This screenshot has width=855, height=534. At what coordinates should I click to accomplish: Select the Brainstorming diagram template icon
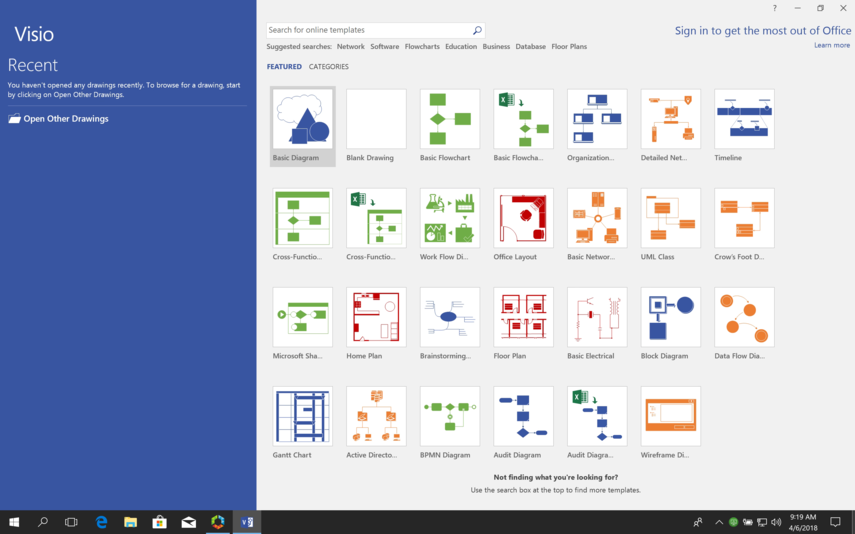(x=450, y=317)
